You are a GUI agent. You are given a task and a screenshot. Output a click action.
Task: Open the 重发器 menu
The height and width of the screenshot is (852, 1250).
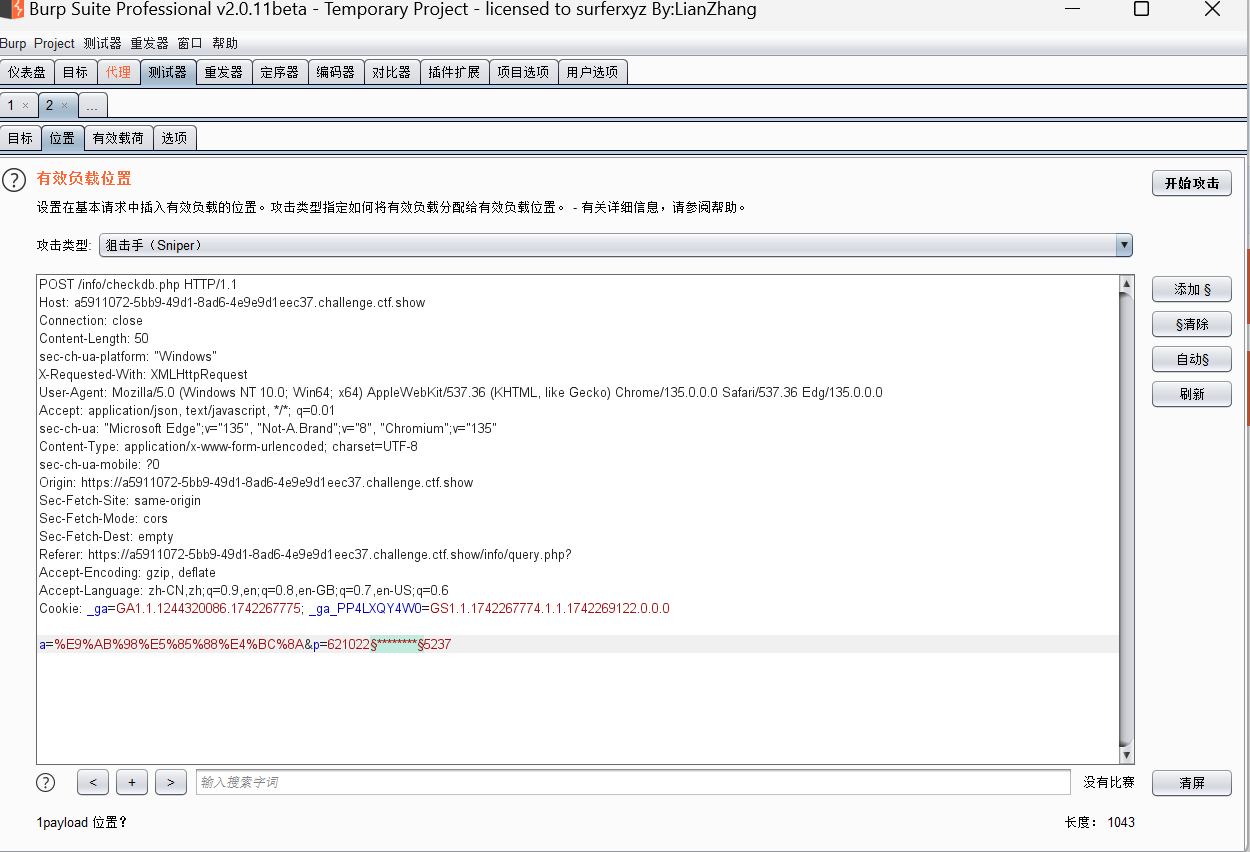tap(149, 43)
